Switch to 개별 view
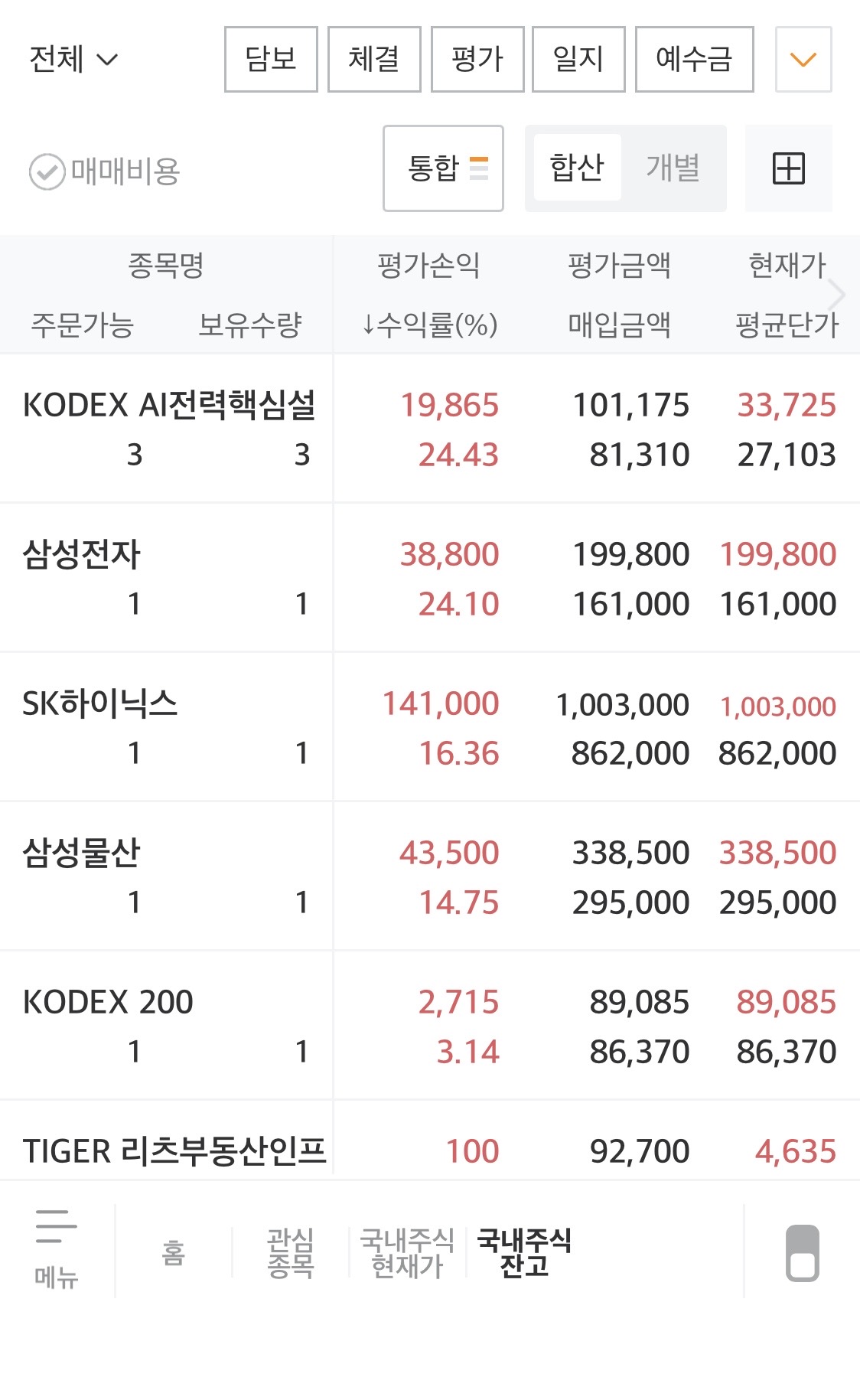This screenshot has width=860, height=1400. [673, 168]
